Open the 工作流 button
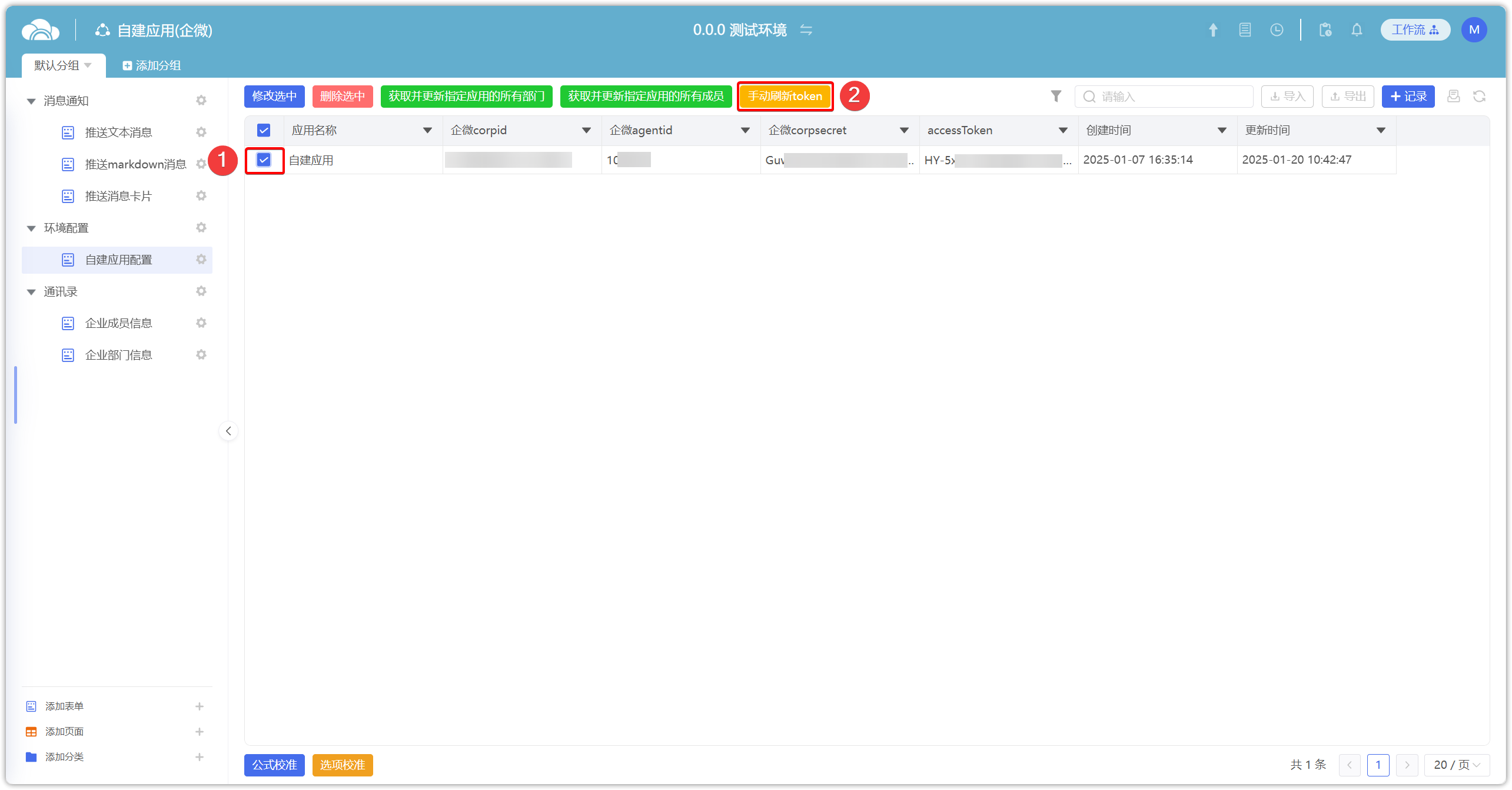Screen dimensions: 1512x790 1415,30
